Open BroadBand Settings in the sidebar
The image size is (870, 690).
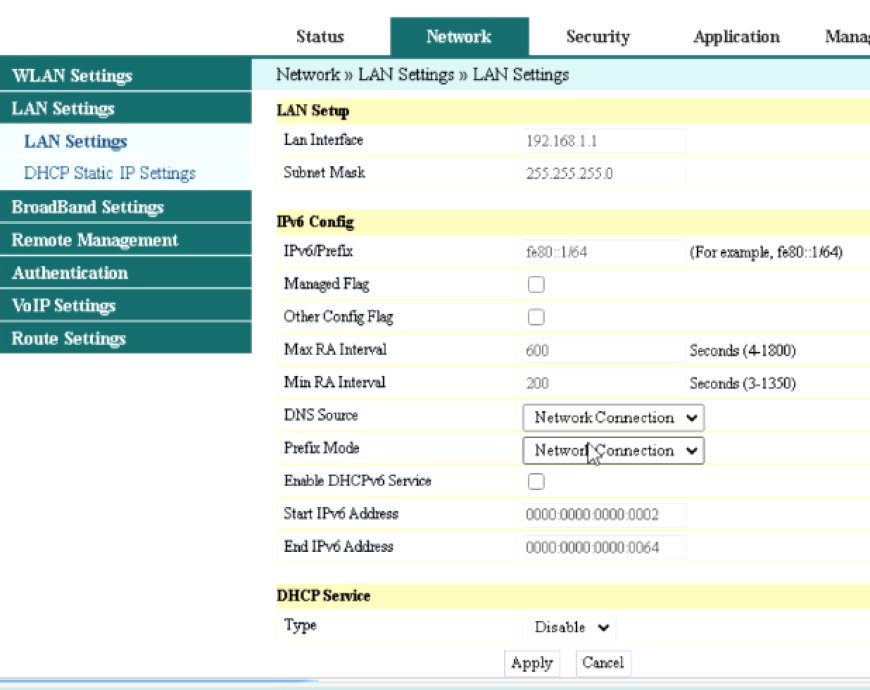125,207
